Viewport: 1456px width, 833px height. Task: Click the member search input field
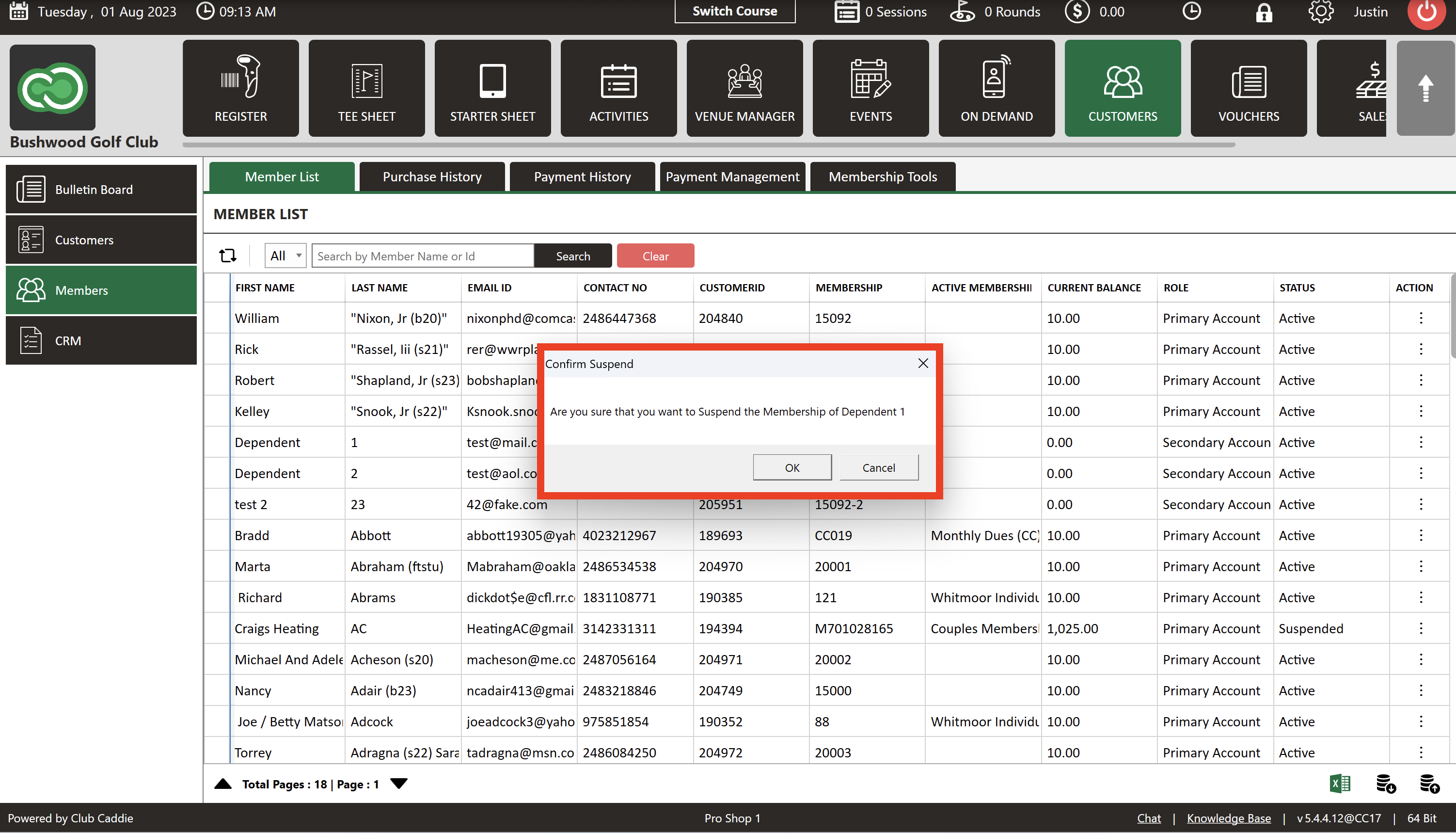click(423, 256)
